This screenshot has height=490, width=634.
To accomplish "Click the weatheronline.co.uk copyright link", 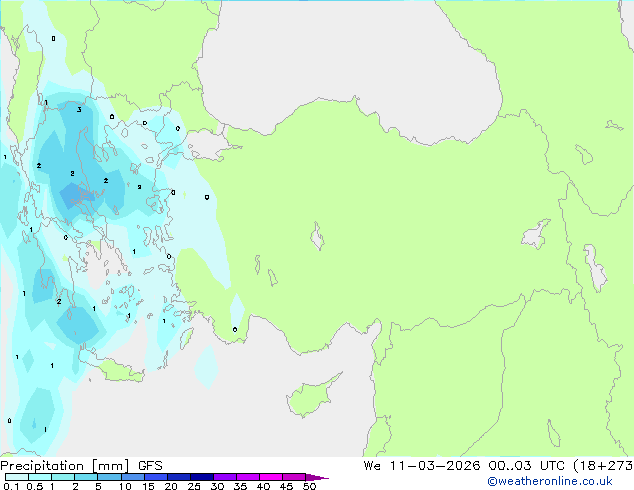I will pyautogui.click(x=550, y=481).
